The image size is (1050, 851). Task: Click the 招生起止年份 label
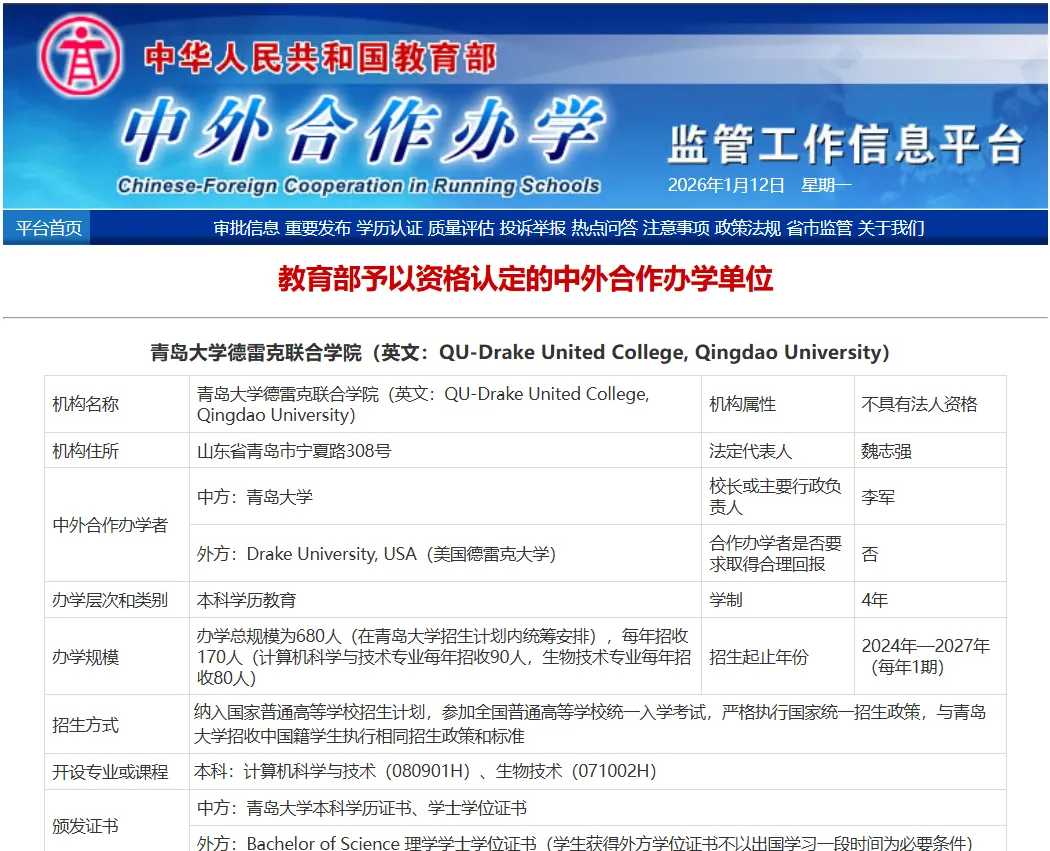[x=759, y=657]
